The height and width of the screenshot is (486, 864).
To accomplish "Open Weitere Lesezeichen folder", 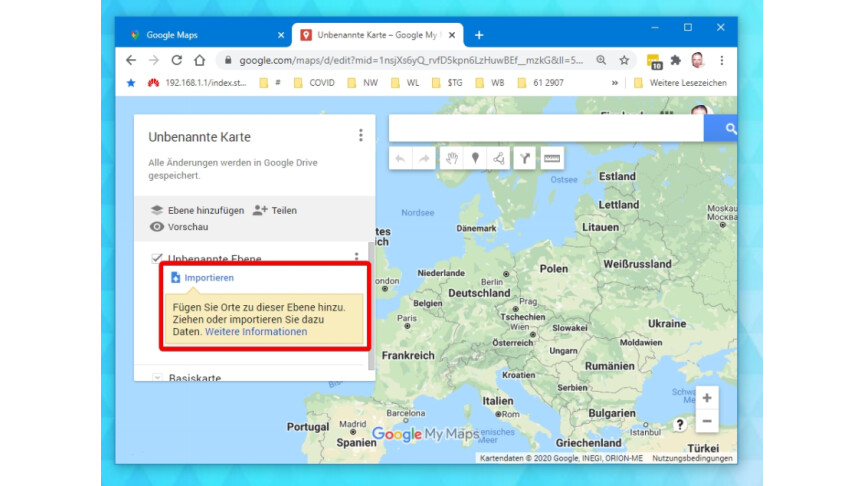I will pyautogui.click(x=681, y=83).
